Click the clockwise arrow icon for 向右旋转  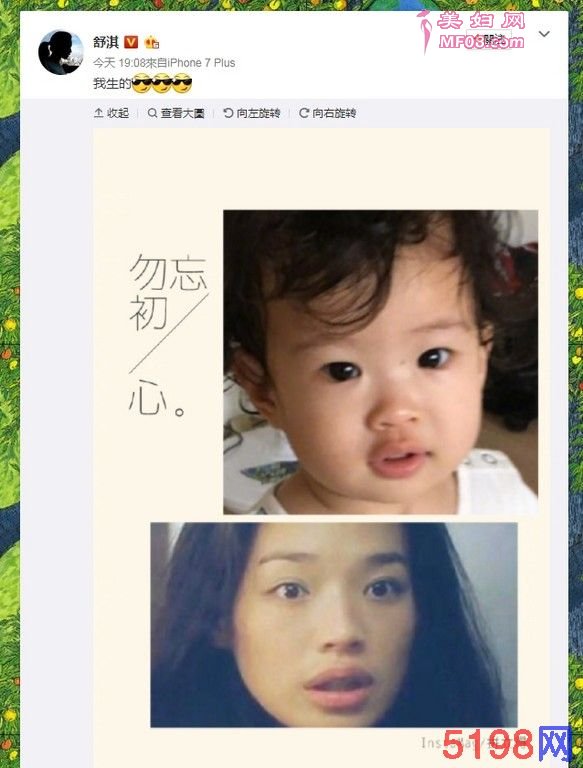(304, 113)
